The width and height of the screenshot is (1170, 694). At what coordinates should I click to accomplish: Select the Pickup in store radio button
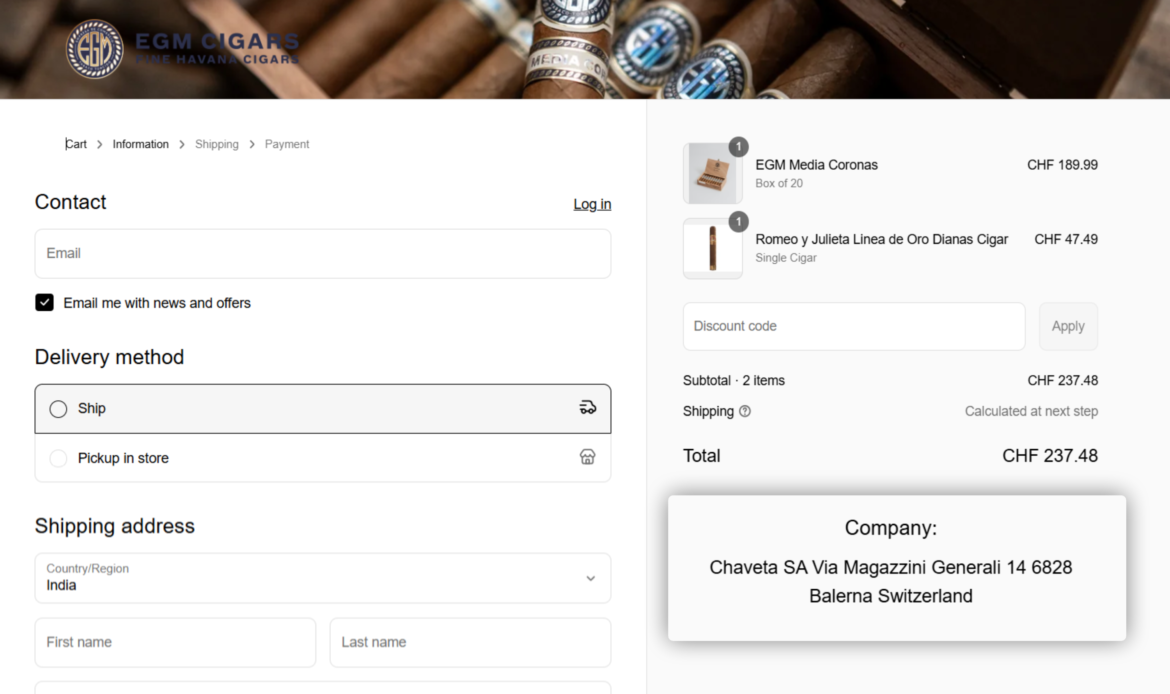[x=58, y=458]
